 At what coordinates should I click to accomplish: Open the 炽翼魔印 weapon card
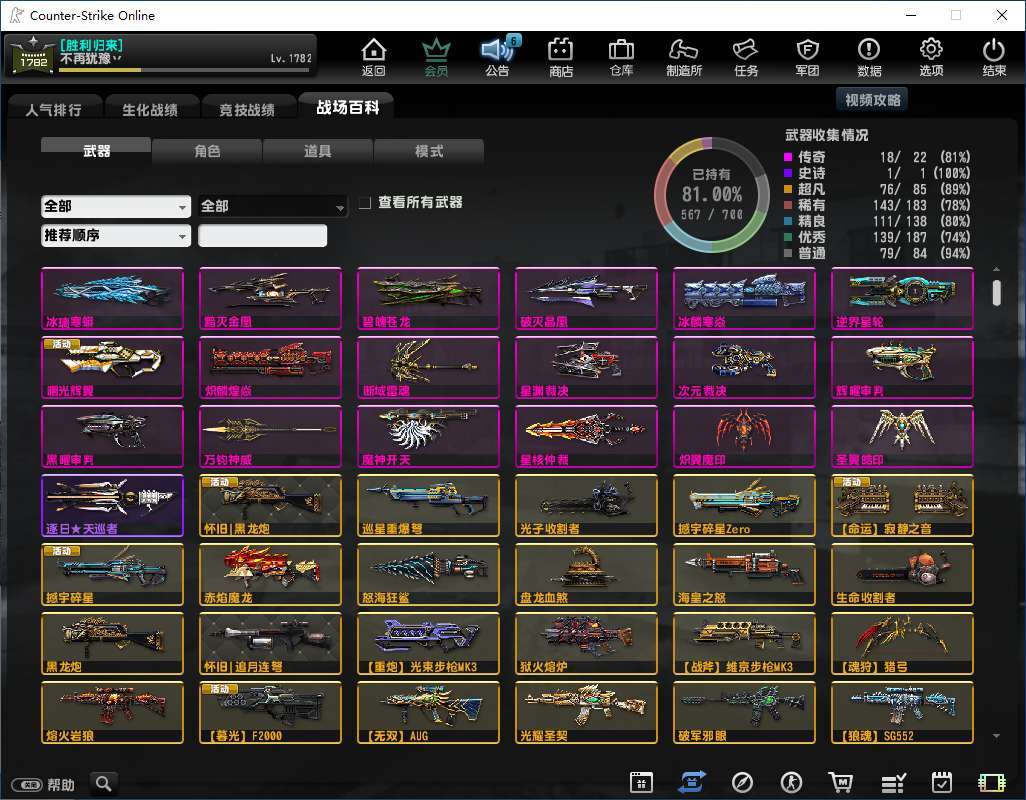coord(744,436)
